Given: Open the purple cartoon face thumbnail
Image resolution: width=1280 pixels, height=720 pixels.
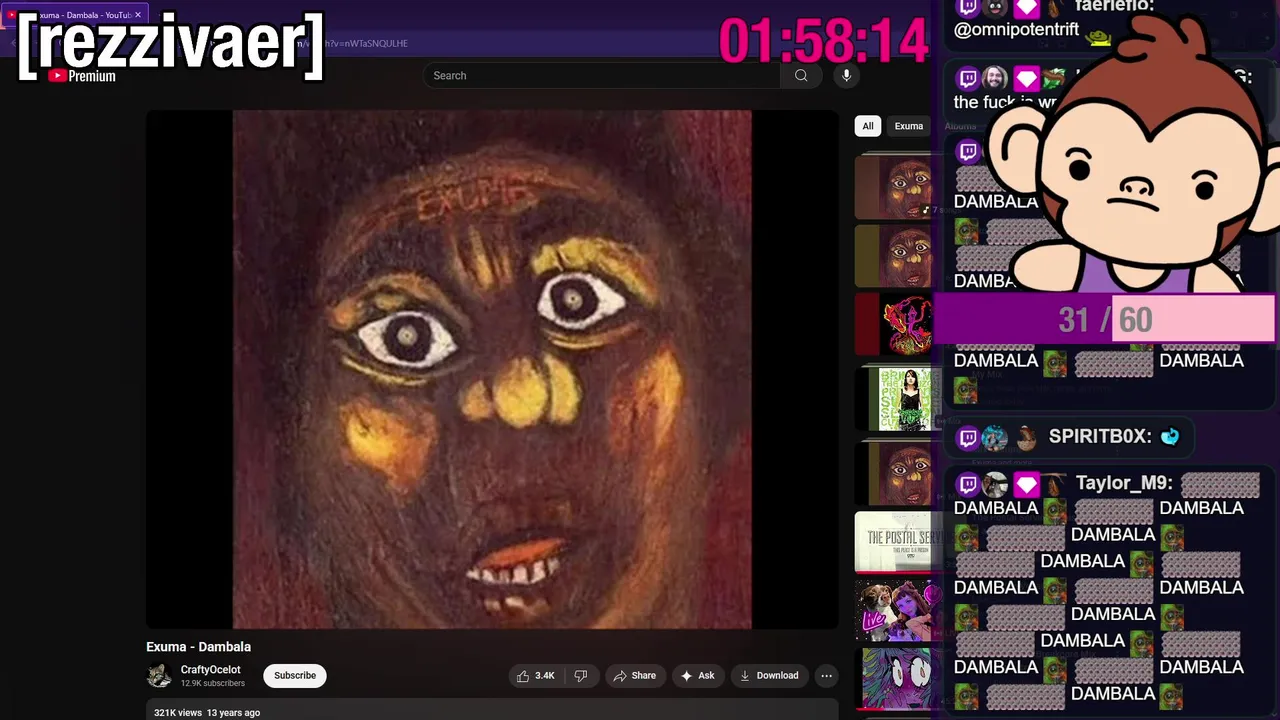Looking at the screenshot, I should coord(899,678).
